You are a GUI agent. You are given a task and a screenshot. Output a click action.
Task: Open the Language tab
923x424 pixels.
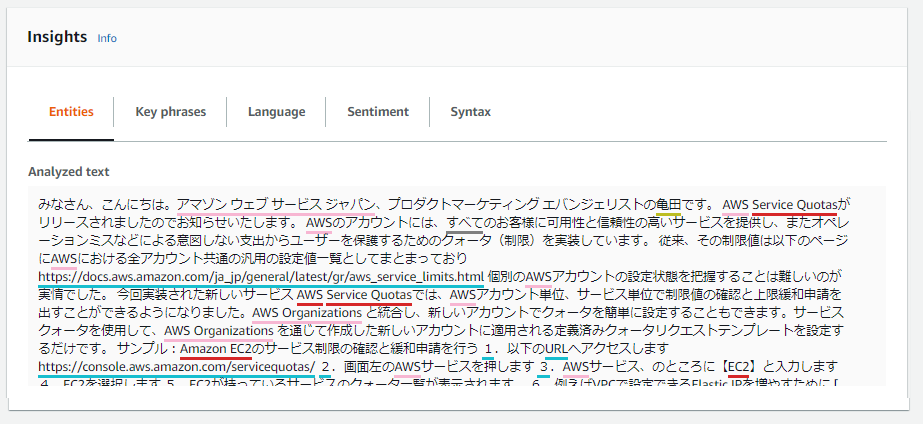(x=277, y=112)
